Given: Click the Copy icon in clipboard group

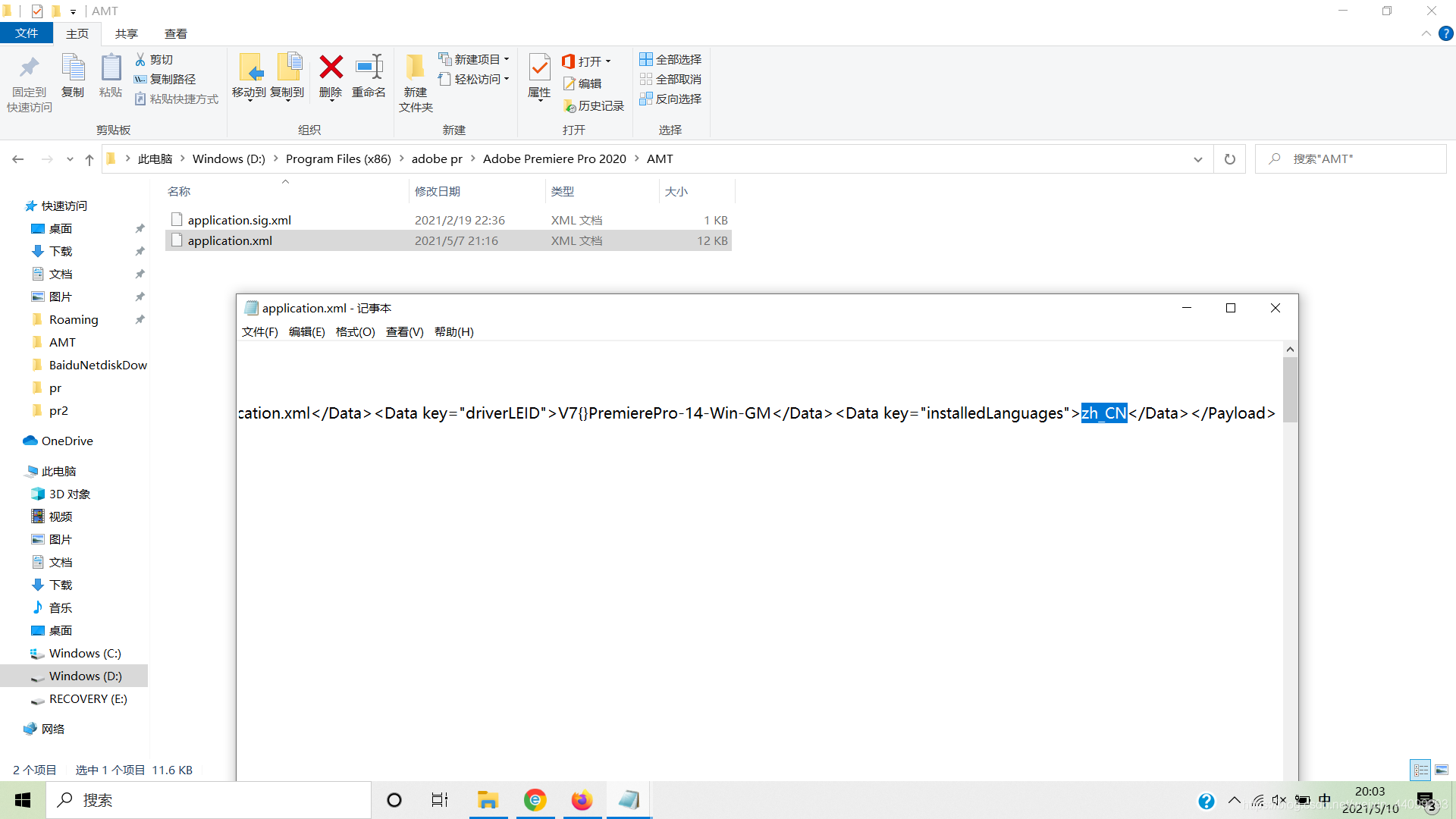Looking at the screenshot, I should coord(73,68).
